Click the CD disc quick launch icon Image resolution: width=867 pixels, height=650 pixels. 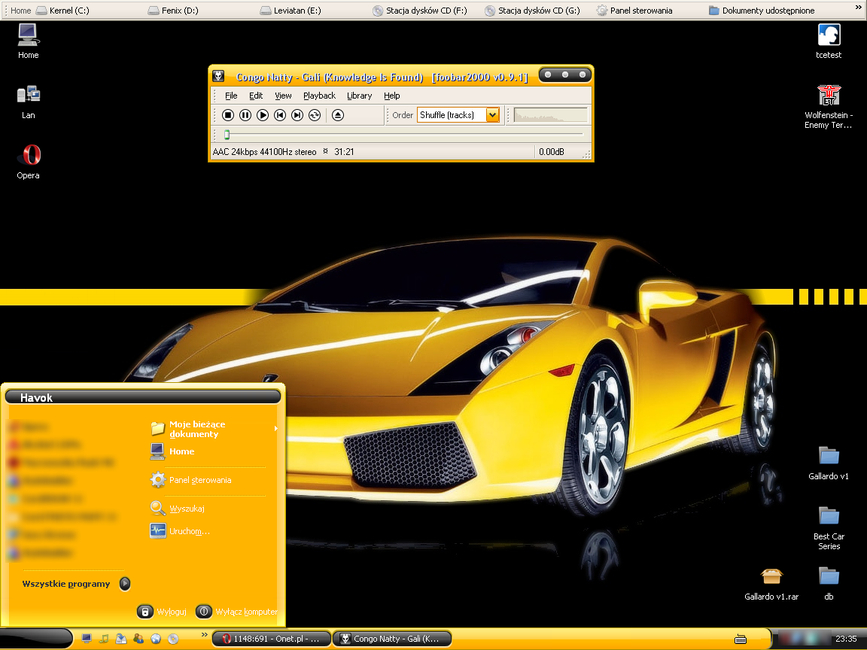[173, 639]
